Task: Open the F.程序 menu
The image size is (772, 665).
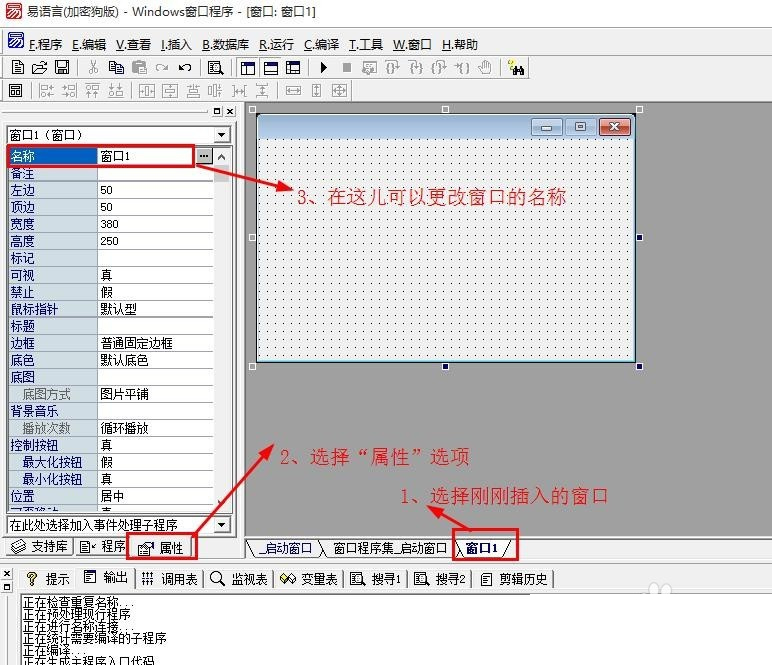Action: tap(45, 45)
